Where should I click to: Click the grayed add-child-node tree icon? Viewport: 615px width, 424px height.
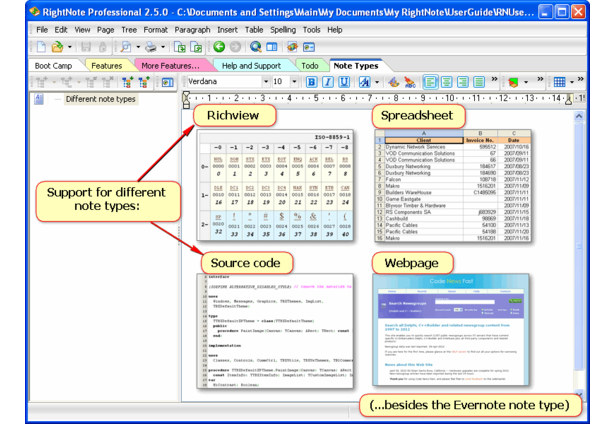(66, 82)
